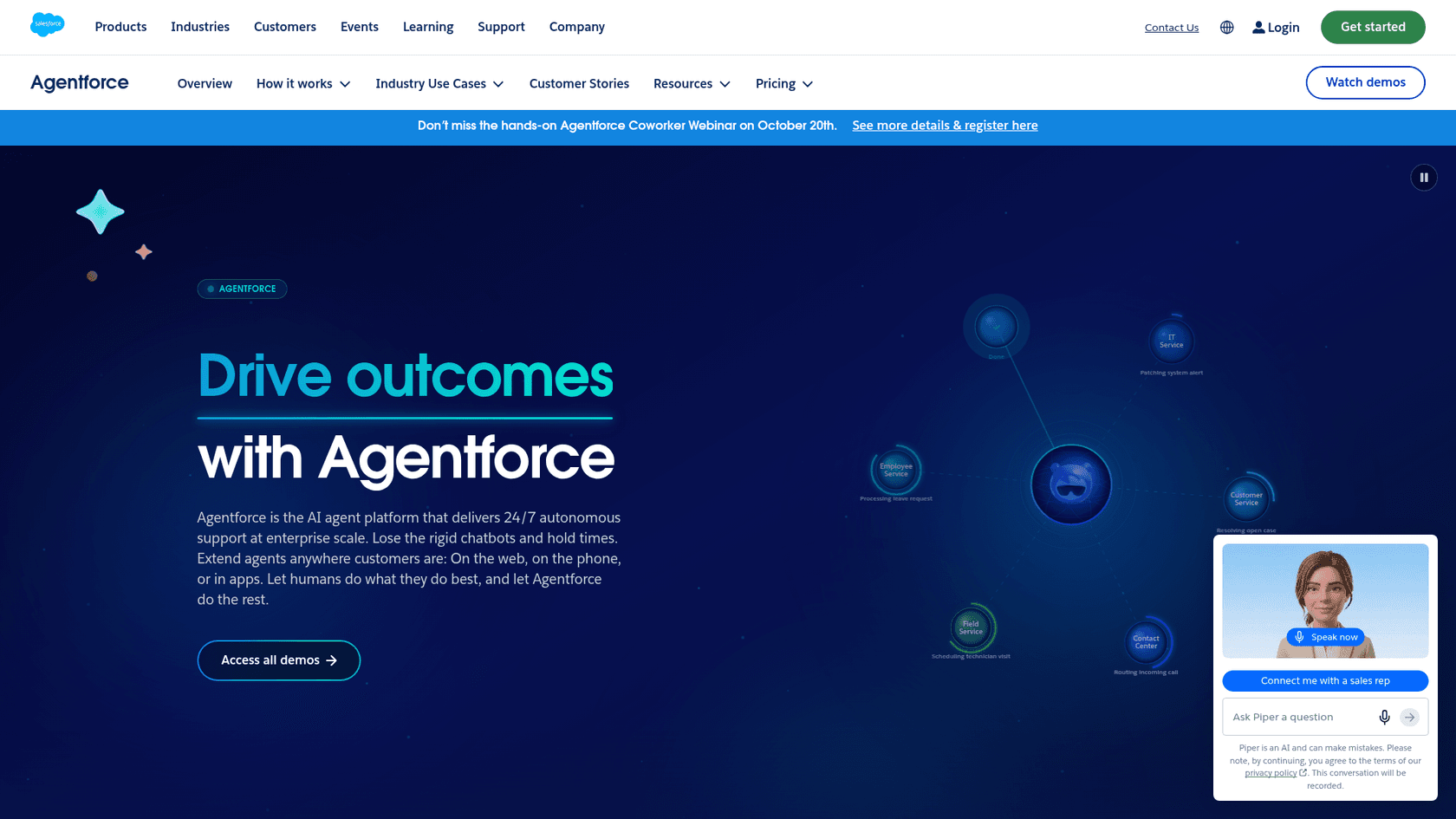Click the Patching system alert caption

(1171, 373)
